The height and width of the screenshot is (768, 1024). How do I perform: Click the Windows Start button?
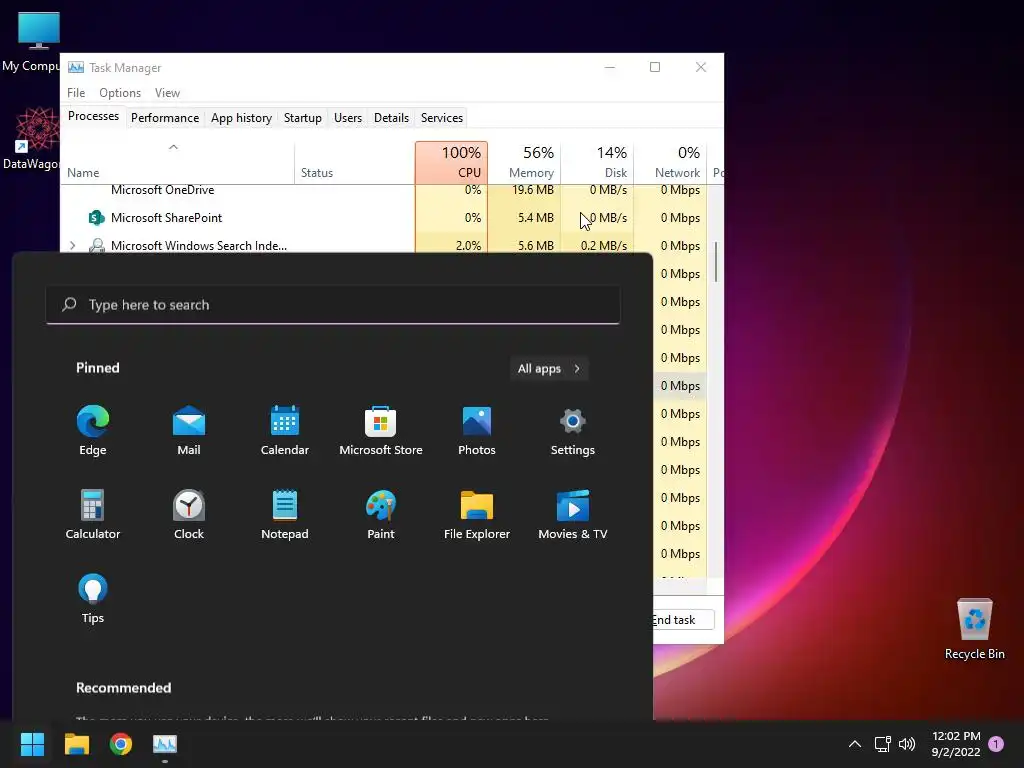click(x=32, y=744)
